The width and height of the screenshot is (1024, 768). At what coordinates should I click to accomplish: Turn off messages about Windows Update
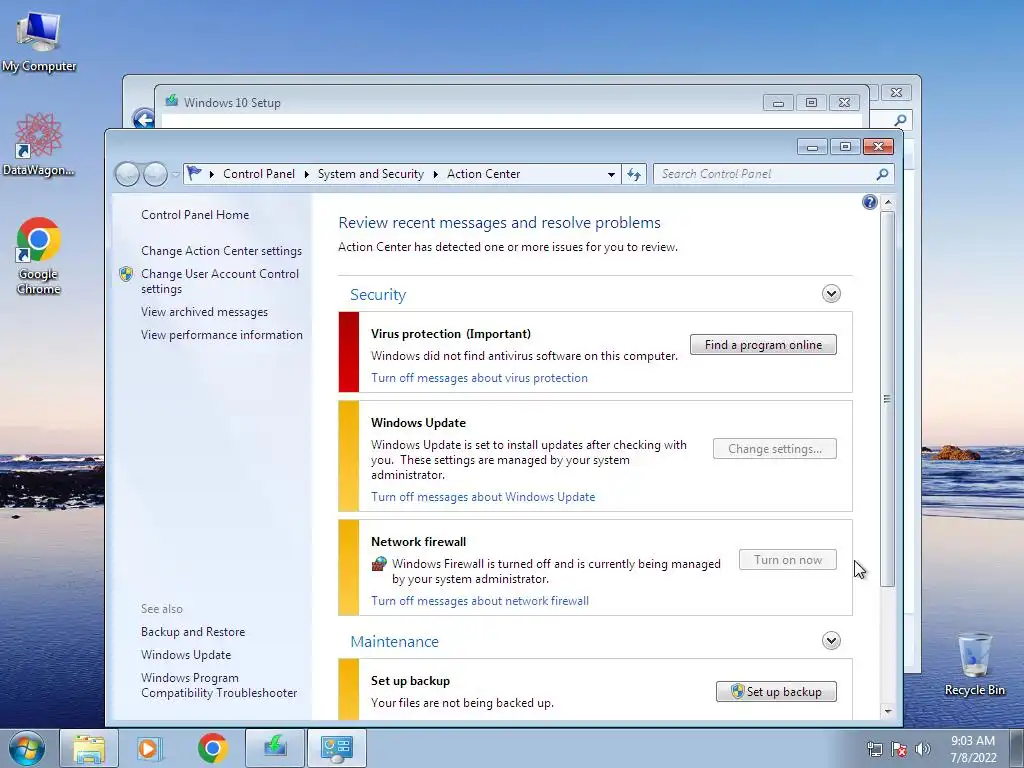tap(483, 497)
